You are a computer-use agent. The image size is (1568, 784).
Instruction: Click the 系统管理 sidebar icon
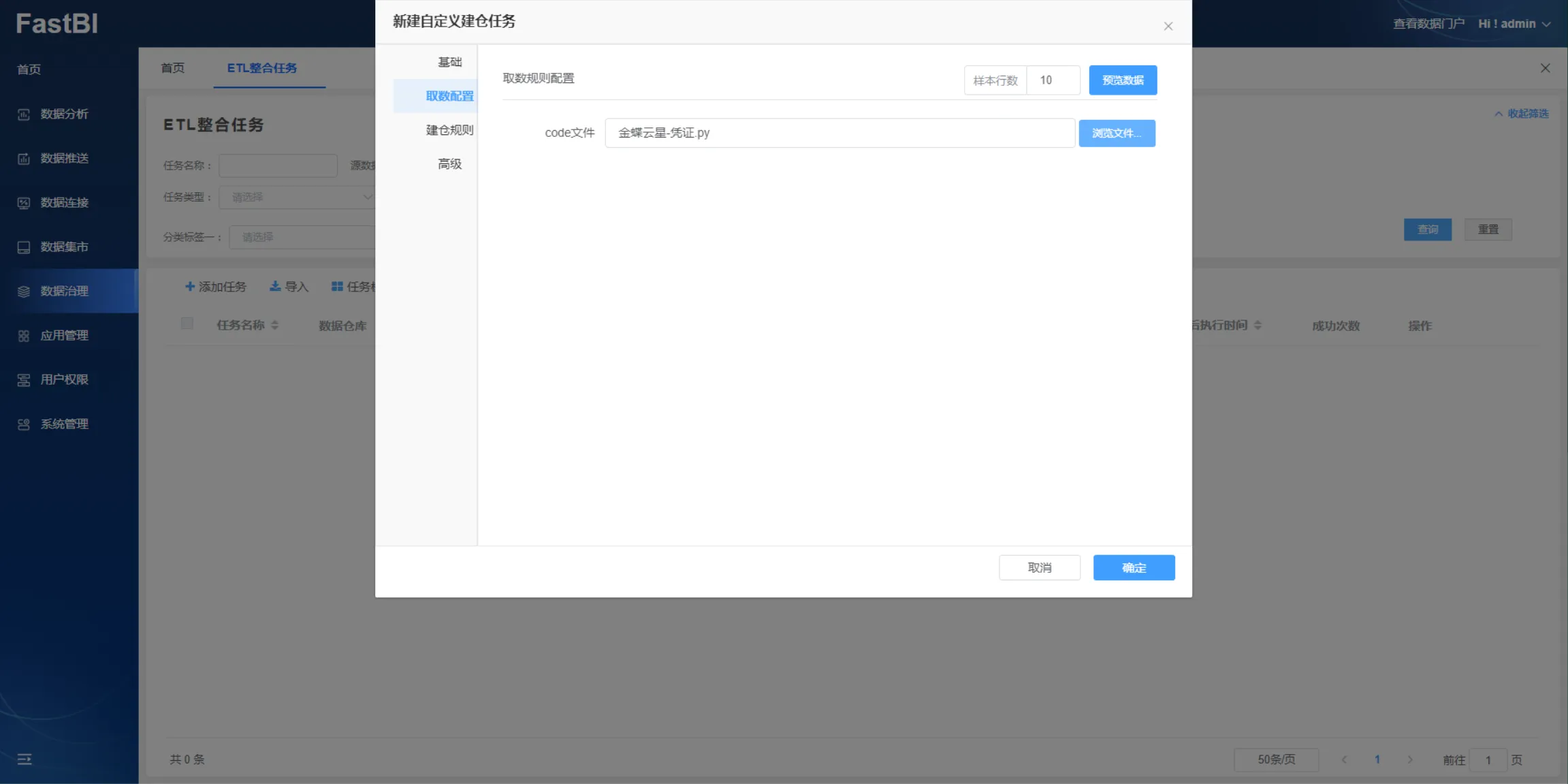tap(24, 424)
